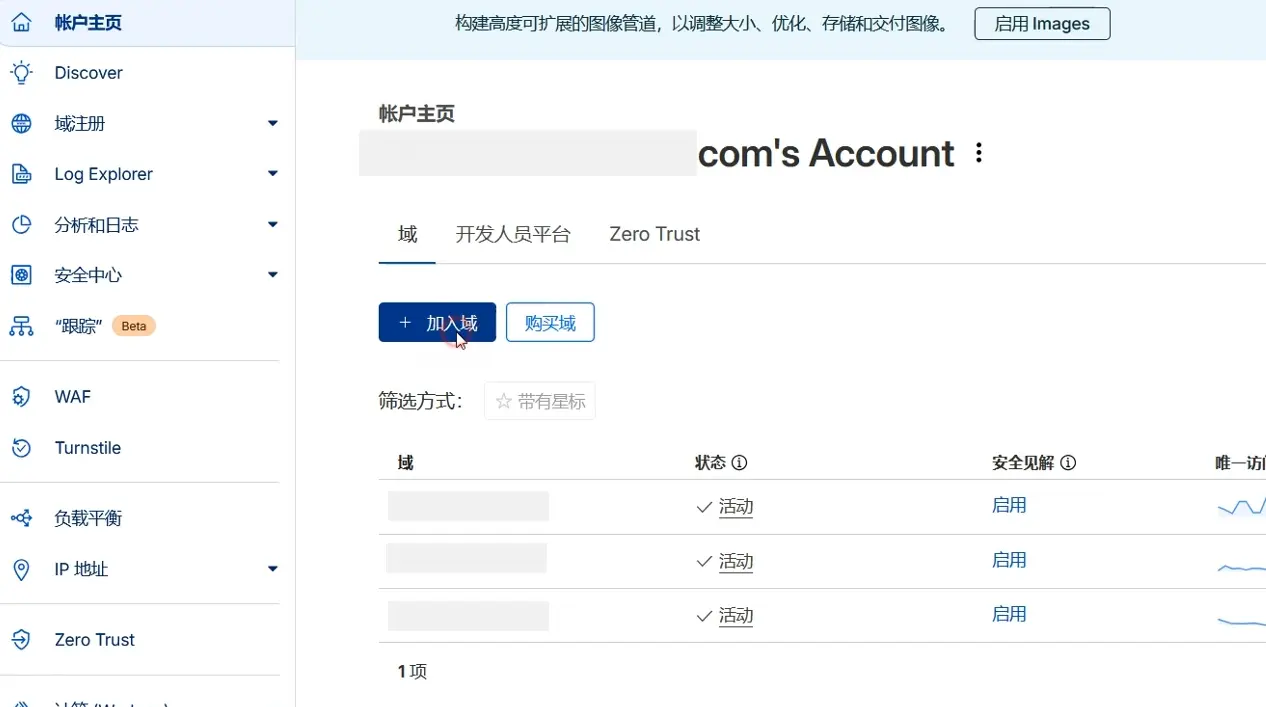Click the pie chart icon for 分析和日志

click(x=21, y=225)
